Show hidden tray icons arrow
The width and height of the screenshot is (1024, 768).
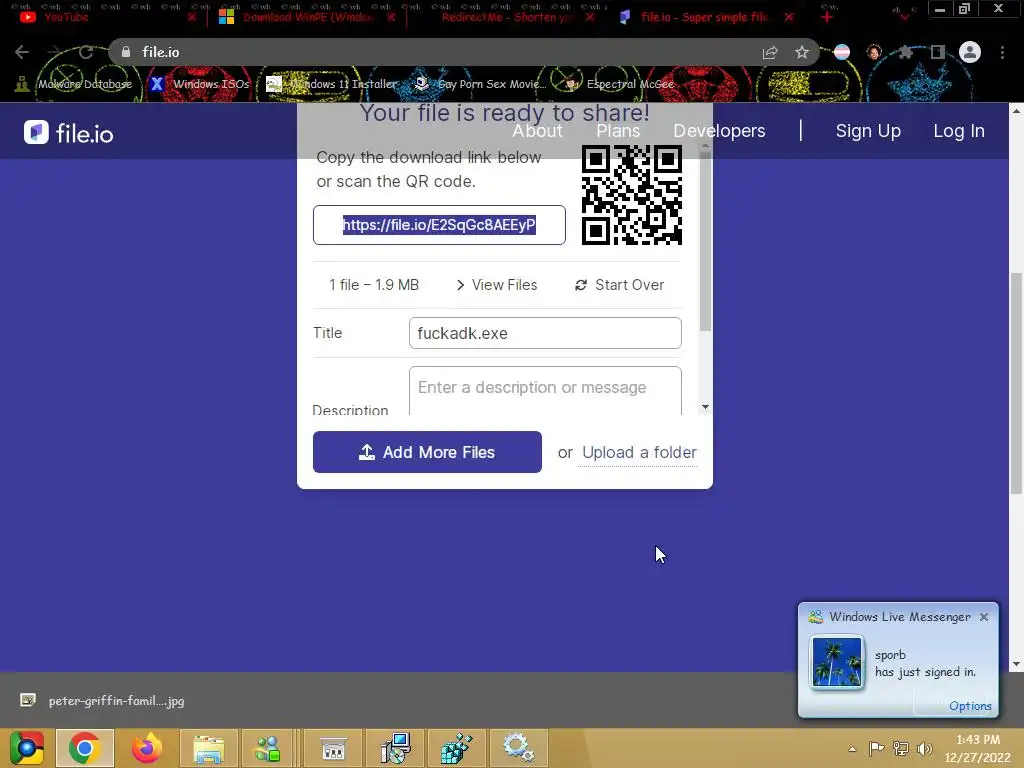(x=852, y=749)
